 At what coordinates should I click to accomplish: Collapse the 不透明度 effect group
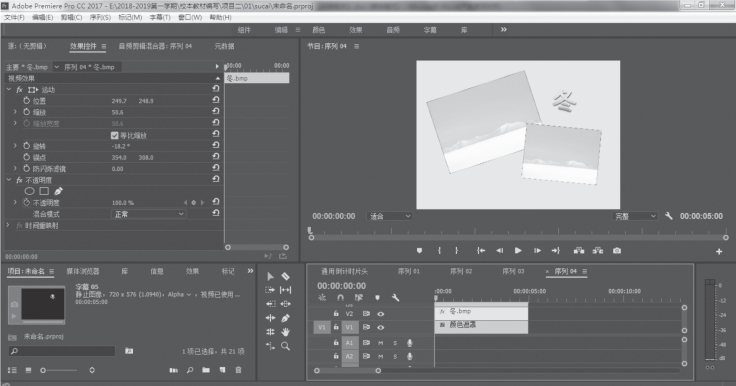[8, 180]
